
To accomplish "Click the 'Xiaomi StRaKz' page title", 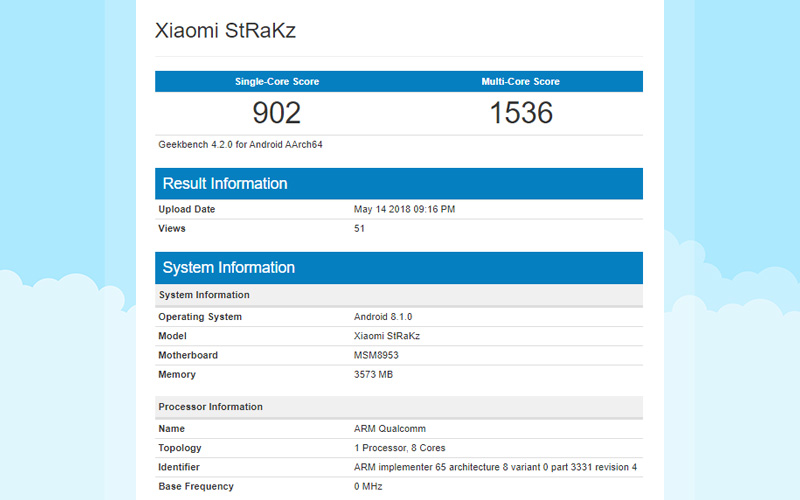I will point(225,31).
